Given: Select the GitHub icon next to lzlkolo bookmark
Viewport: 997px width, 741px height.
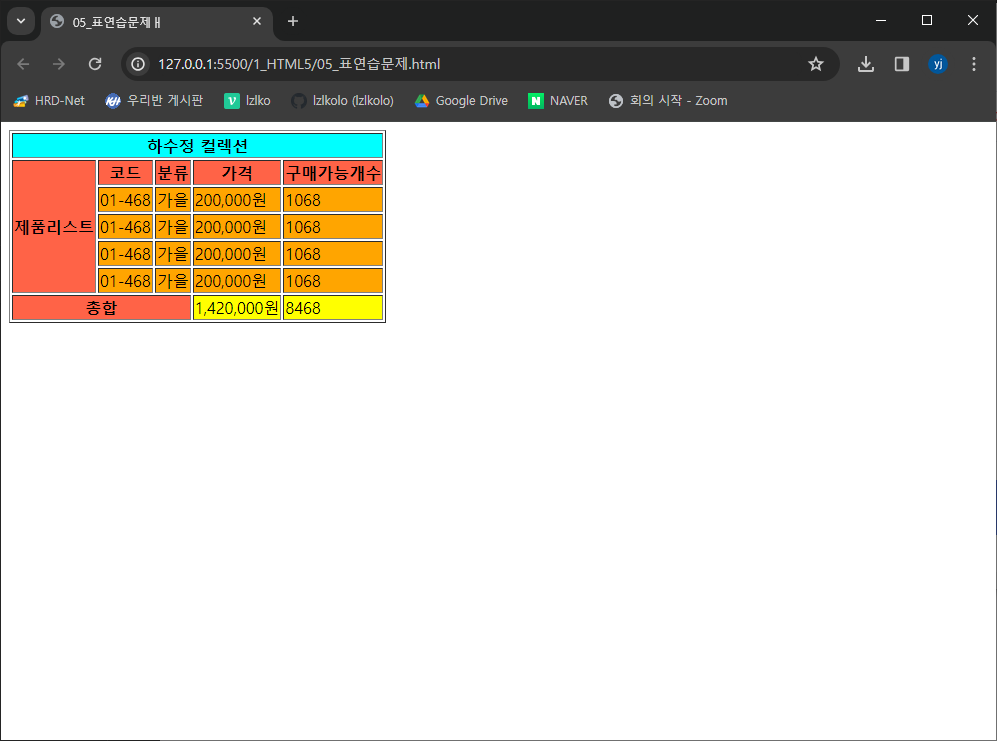Looking at the screenshot, I should tap(297, 100).
